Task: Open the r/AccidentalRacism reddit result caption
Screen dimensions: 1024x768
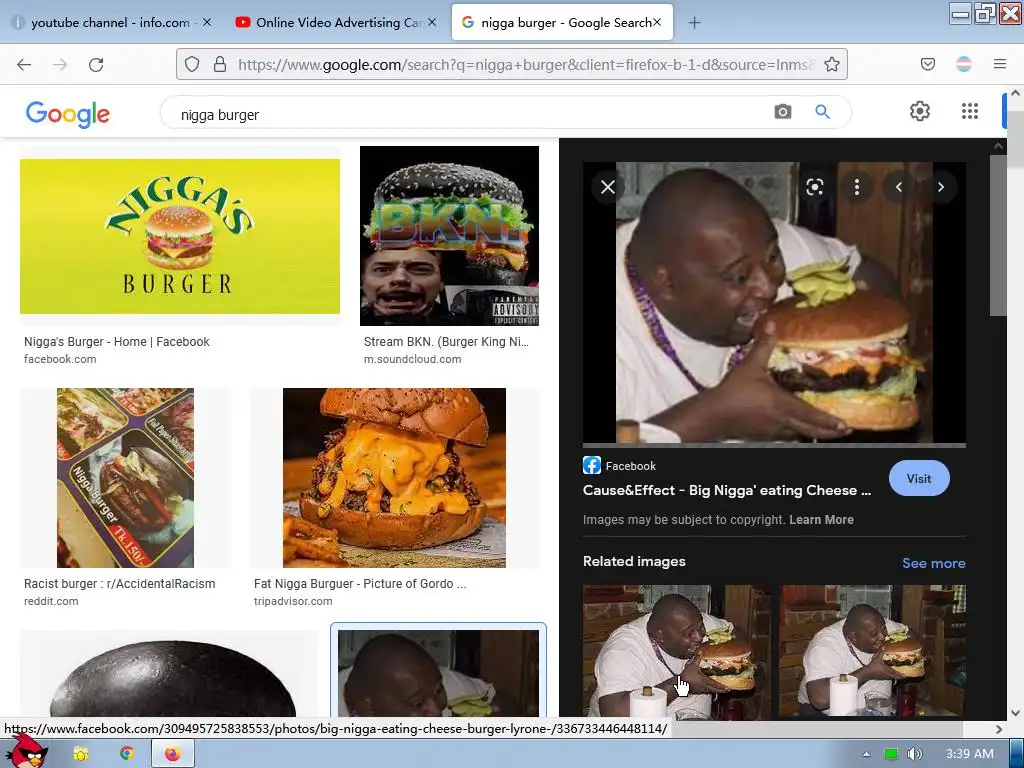Action: tap(120, 584)
